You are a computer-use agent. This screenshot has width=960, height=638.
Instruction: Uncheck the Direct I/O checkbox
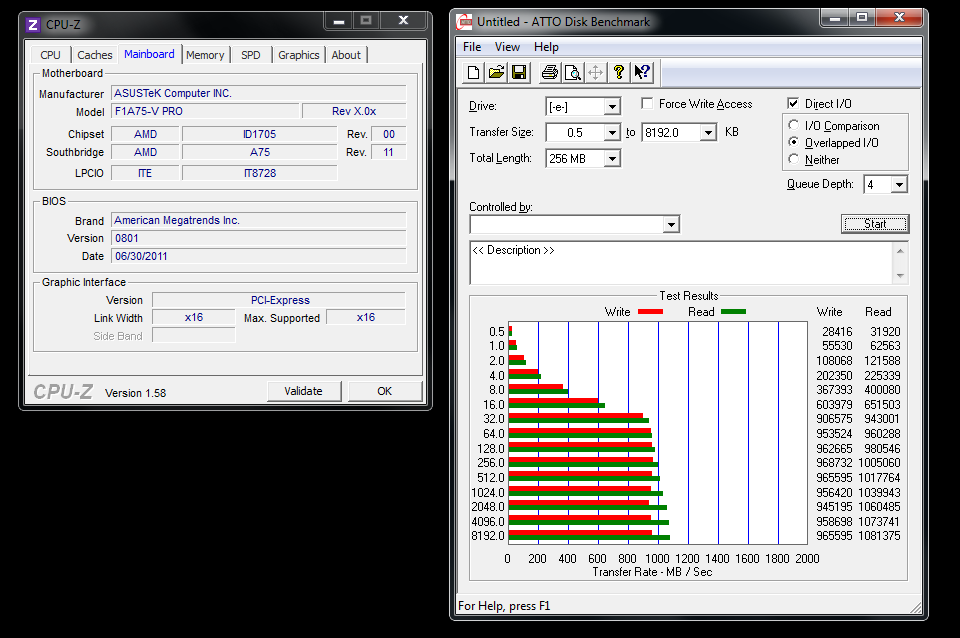(793, 103)
